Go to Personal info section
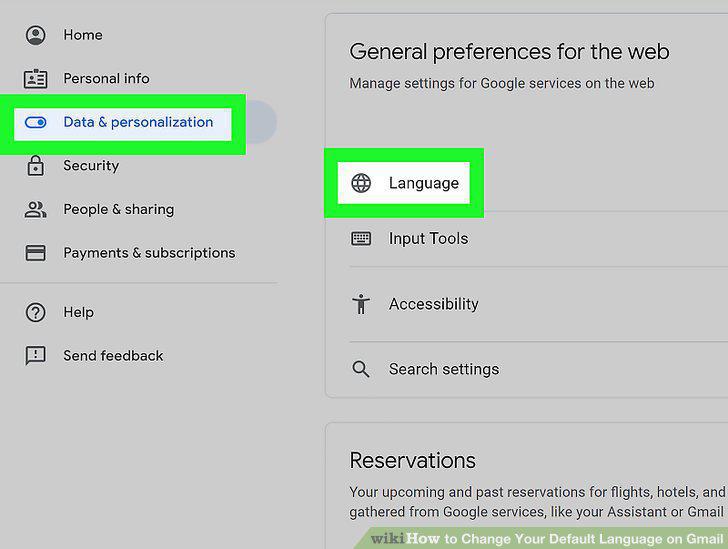The width and height of the screenshot is (728, 549). 106,78
